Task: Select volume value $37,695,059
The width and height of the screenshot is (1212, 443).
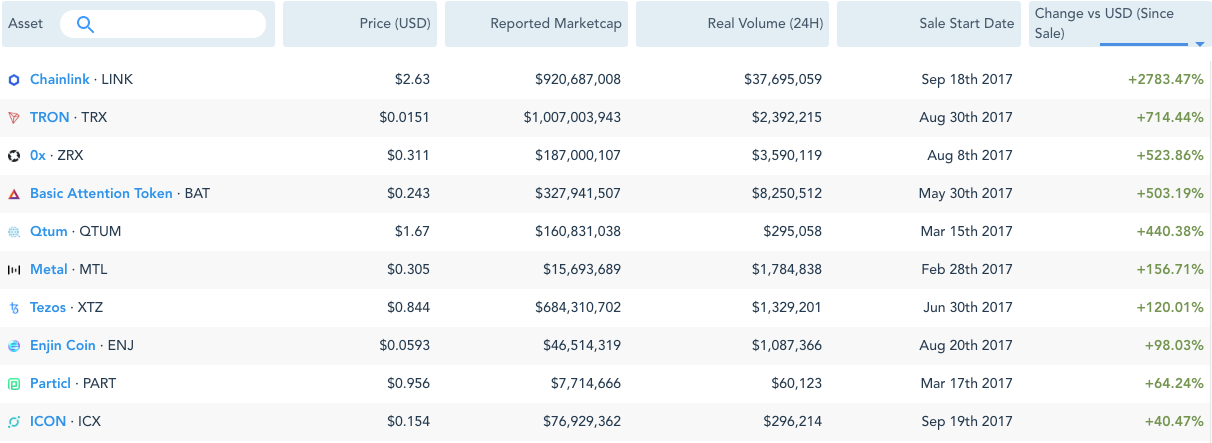Action: coord(783,80)
